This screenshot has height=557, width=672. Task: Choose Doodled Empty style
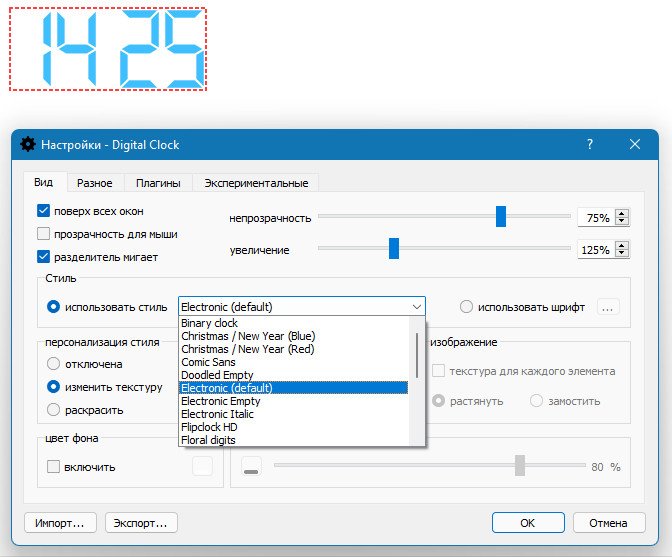(294, 375)
